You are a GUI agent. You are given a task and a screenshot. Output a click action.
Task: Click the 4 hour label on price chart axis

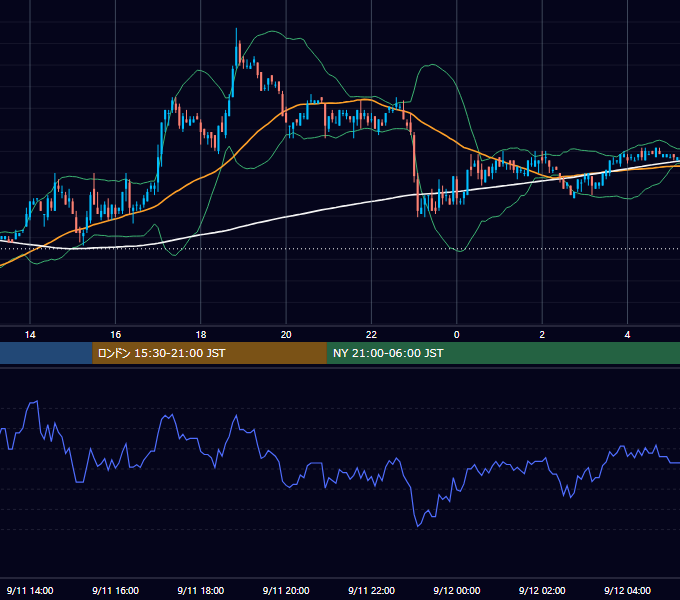coord(627,335)
